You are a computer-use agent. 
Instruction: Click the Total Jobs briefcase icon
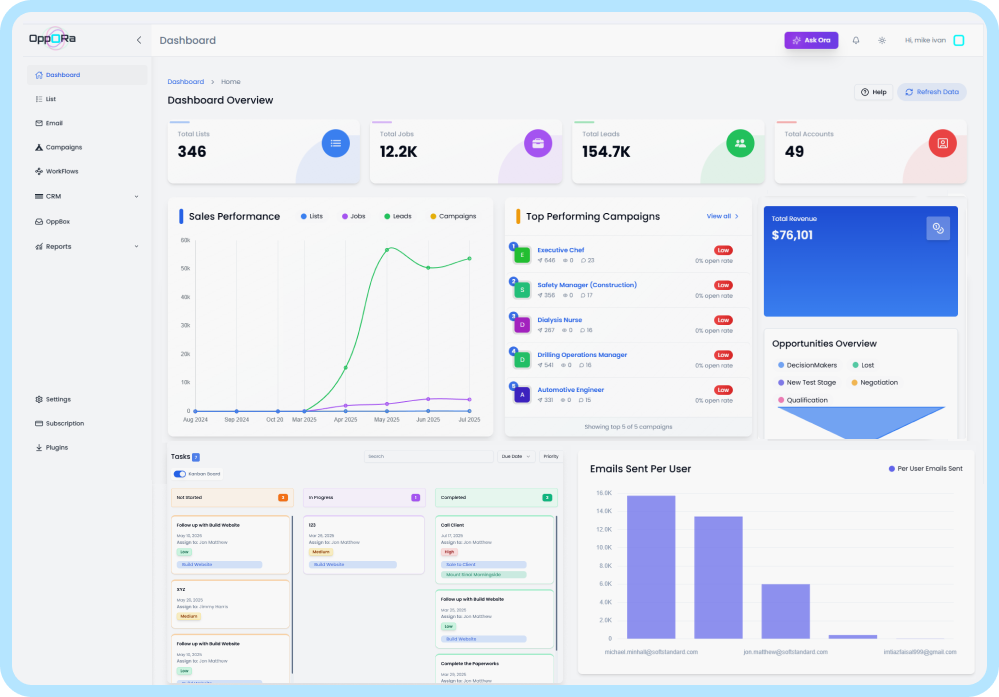coord(538,143)
